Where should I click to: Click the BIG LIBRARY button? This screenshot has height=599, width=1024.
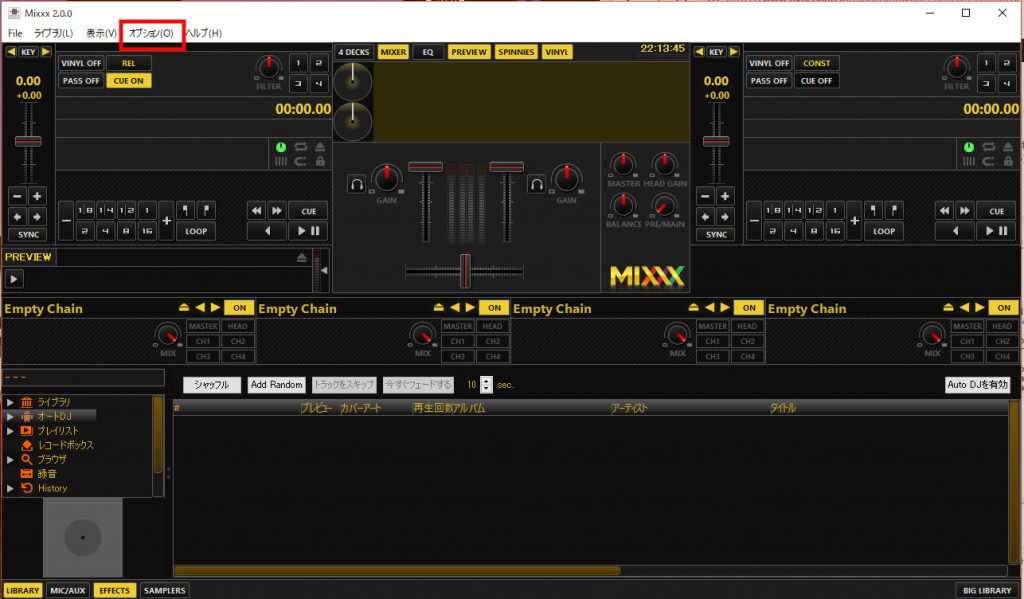point(987,590)
